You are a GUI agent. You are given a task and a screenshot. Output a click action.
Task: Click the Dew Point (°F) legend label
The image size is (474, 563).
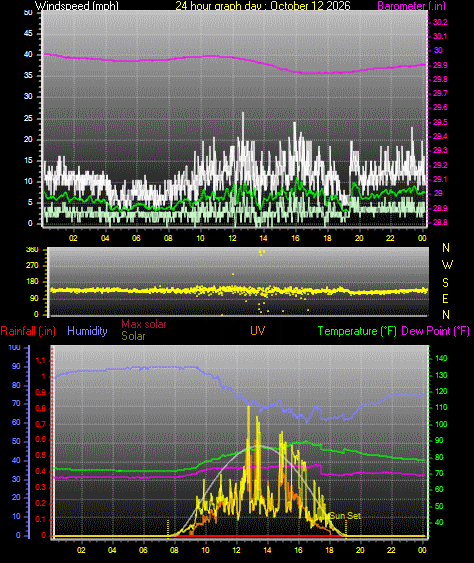pos(435,331)
